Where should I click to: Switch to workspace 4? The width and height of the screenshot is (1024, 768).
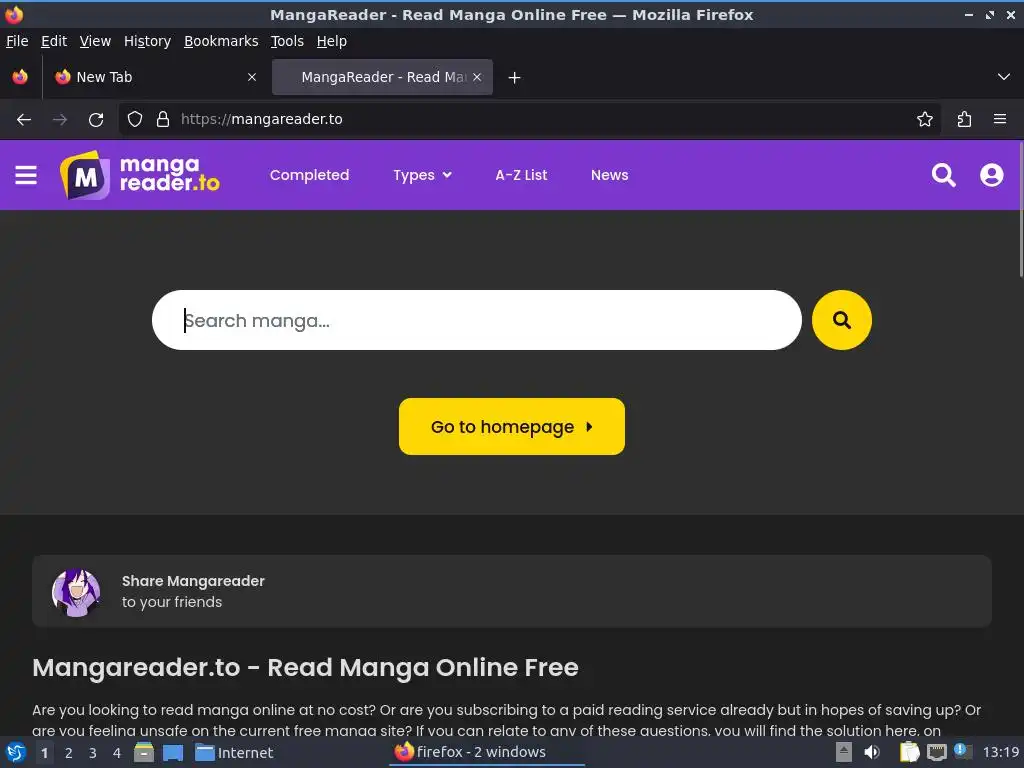point(117,753)
